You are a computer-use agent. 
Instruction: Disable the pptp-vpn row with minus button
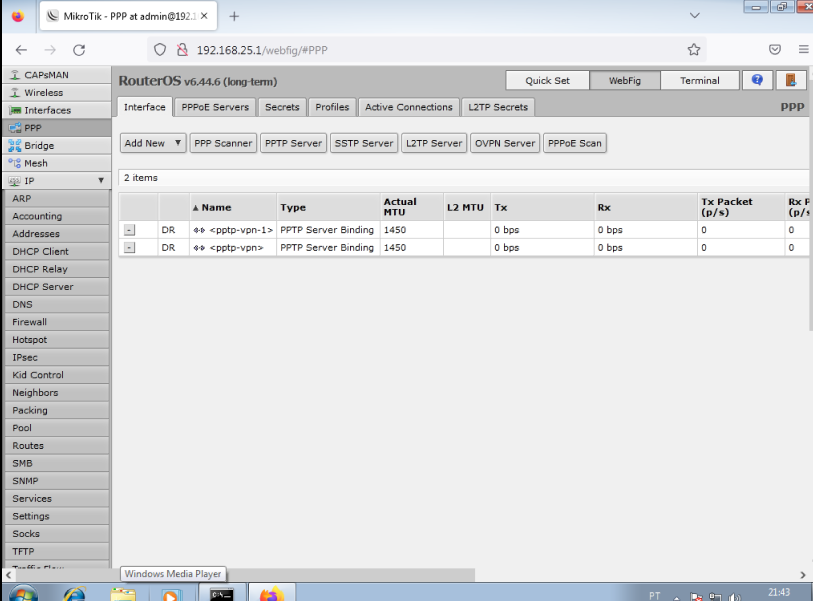click(130, 248)
